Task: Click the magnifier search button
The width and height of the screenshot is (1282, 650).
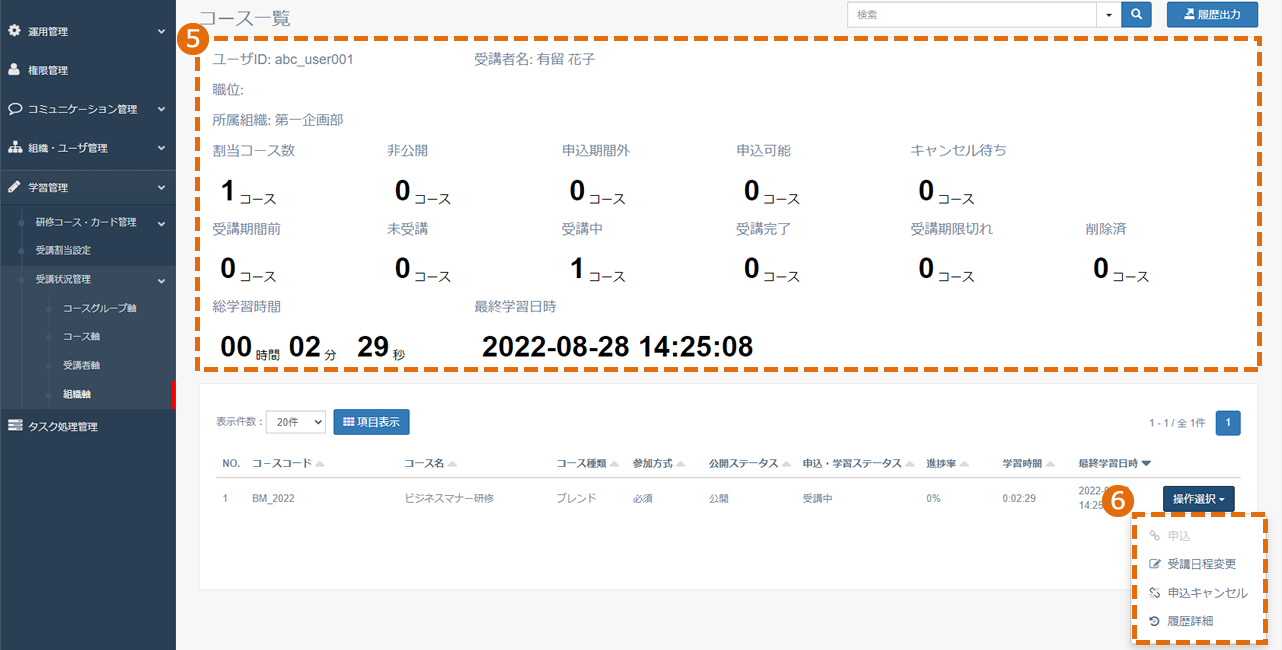Action: tap(1136, 15)
